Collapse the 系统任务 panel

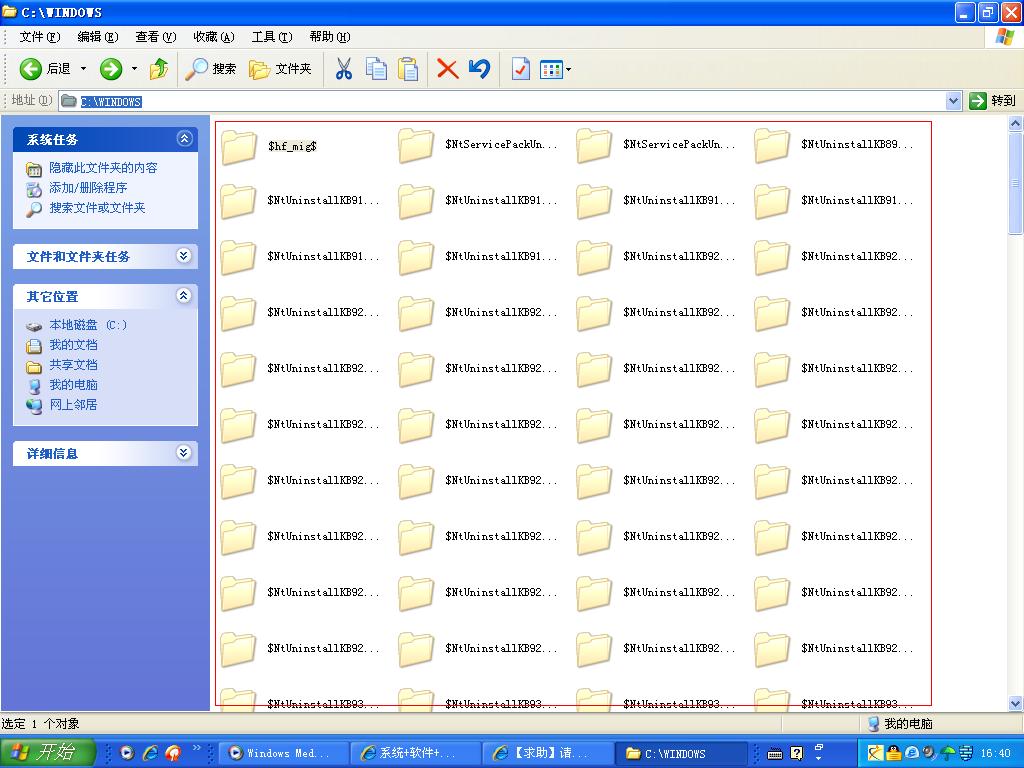coord(183,139)
